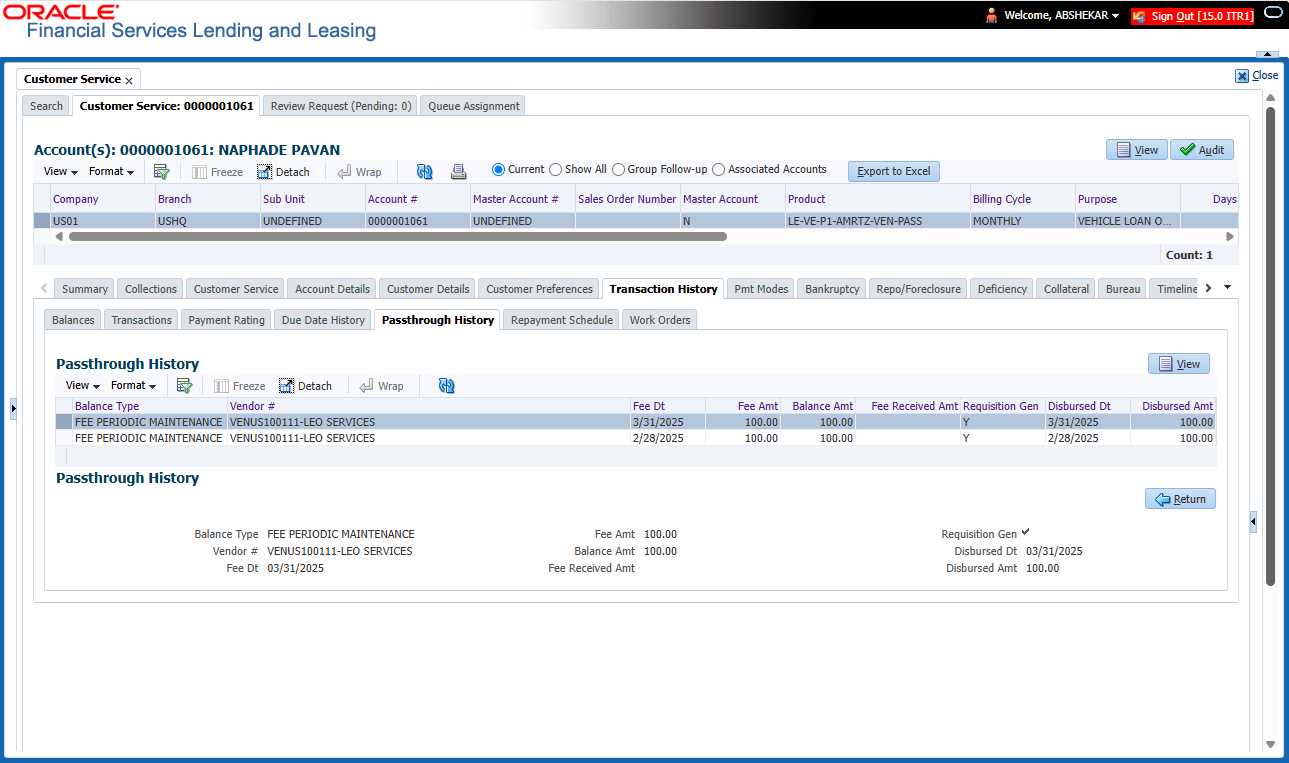The image size is (1289, 763).
Task: Open the Customer Preferences tab
Action: pos(540,289)
